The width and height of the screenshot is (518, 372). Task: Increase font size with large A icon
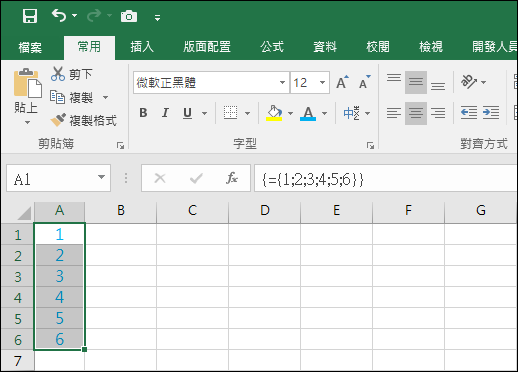342,82
